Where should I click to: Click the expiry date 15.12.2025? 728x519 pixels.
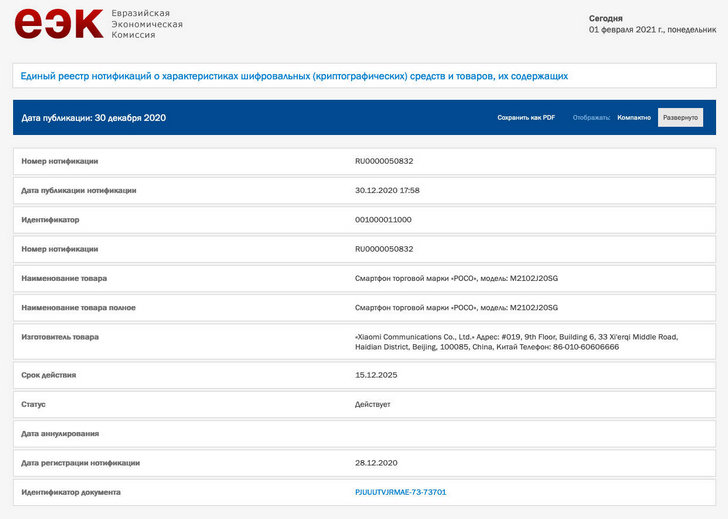tap(376, 375)
